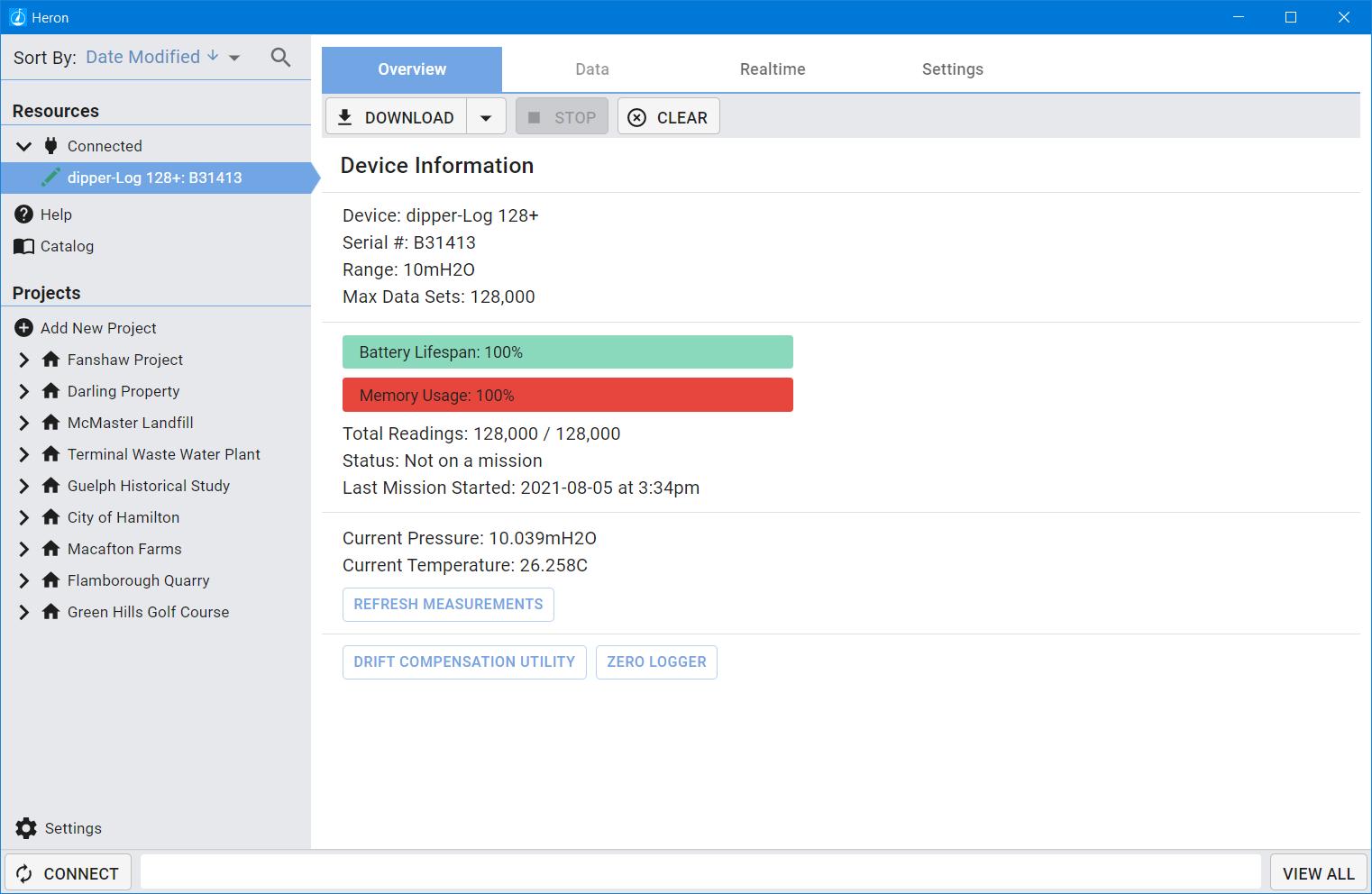Click the Connect button label
The height and width of the screenshot is (894, 1372).
81,873
